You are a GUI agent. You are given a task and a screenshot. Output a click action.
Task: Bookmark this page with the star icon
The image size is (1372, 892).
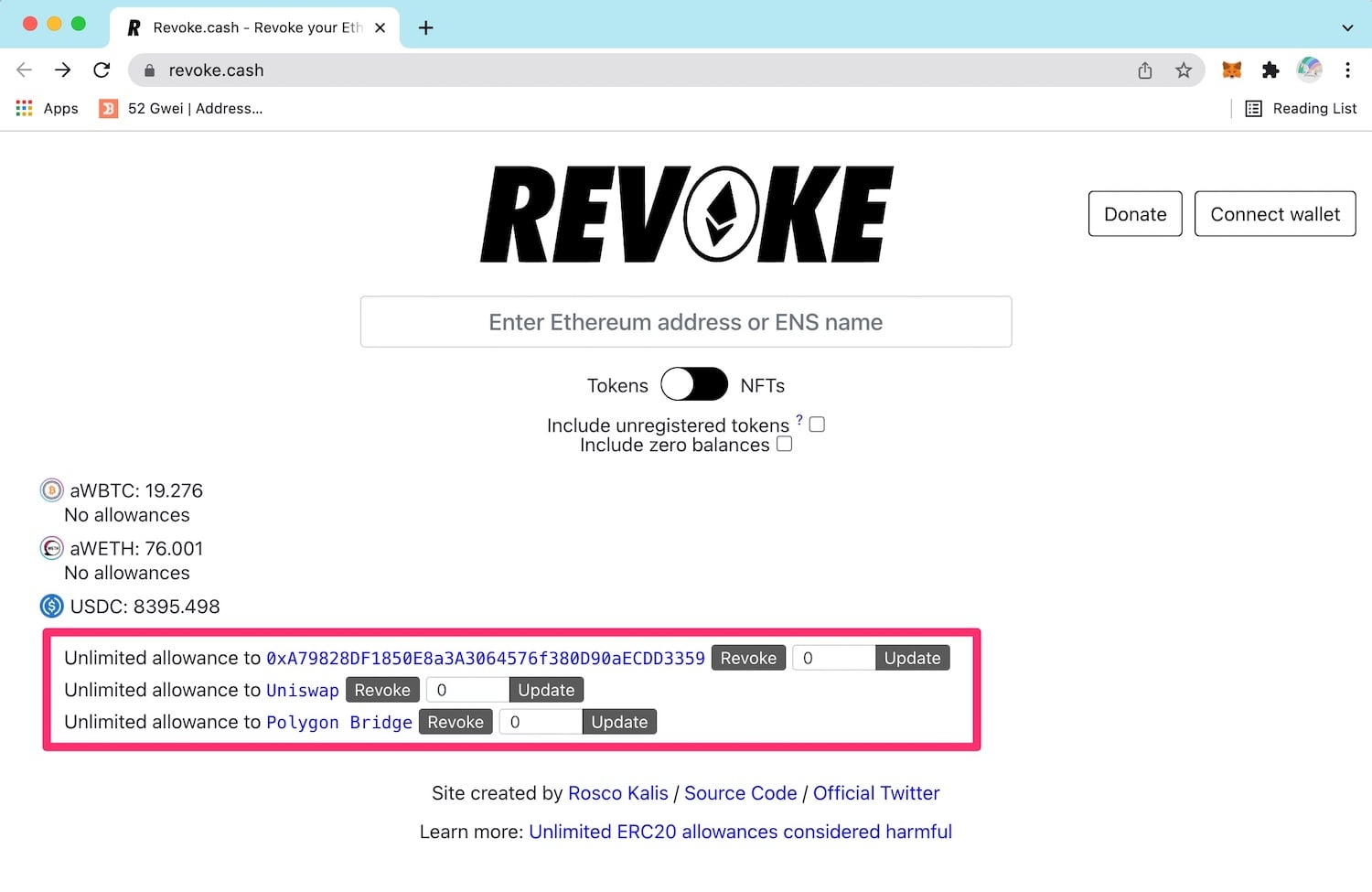click(1184, 70)
